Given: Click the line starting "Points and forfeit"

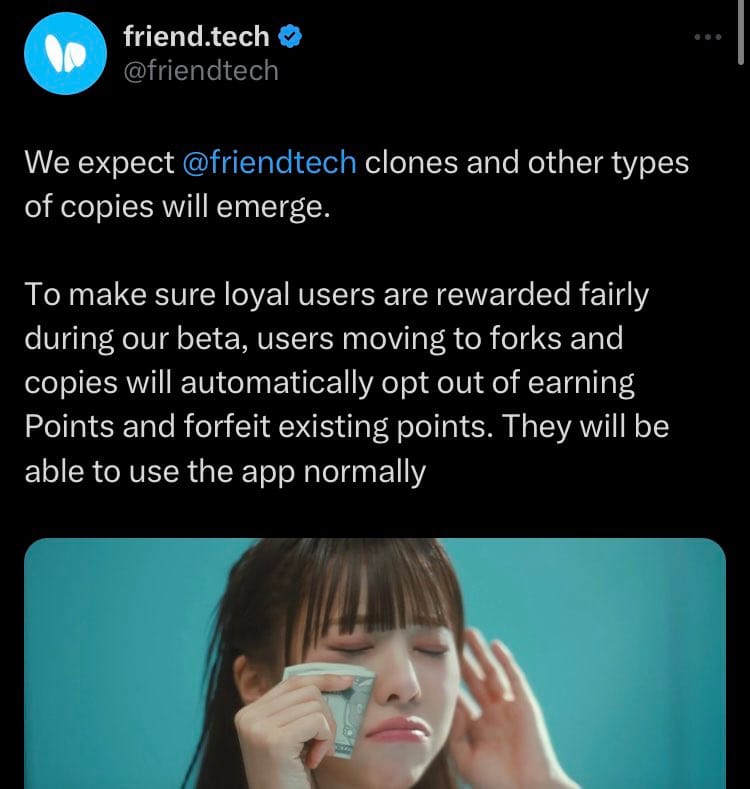Looking at the screenshot, I should (347, 426).
